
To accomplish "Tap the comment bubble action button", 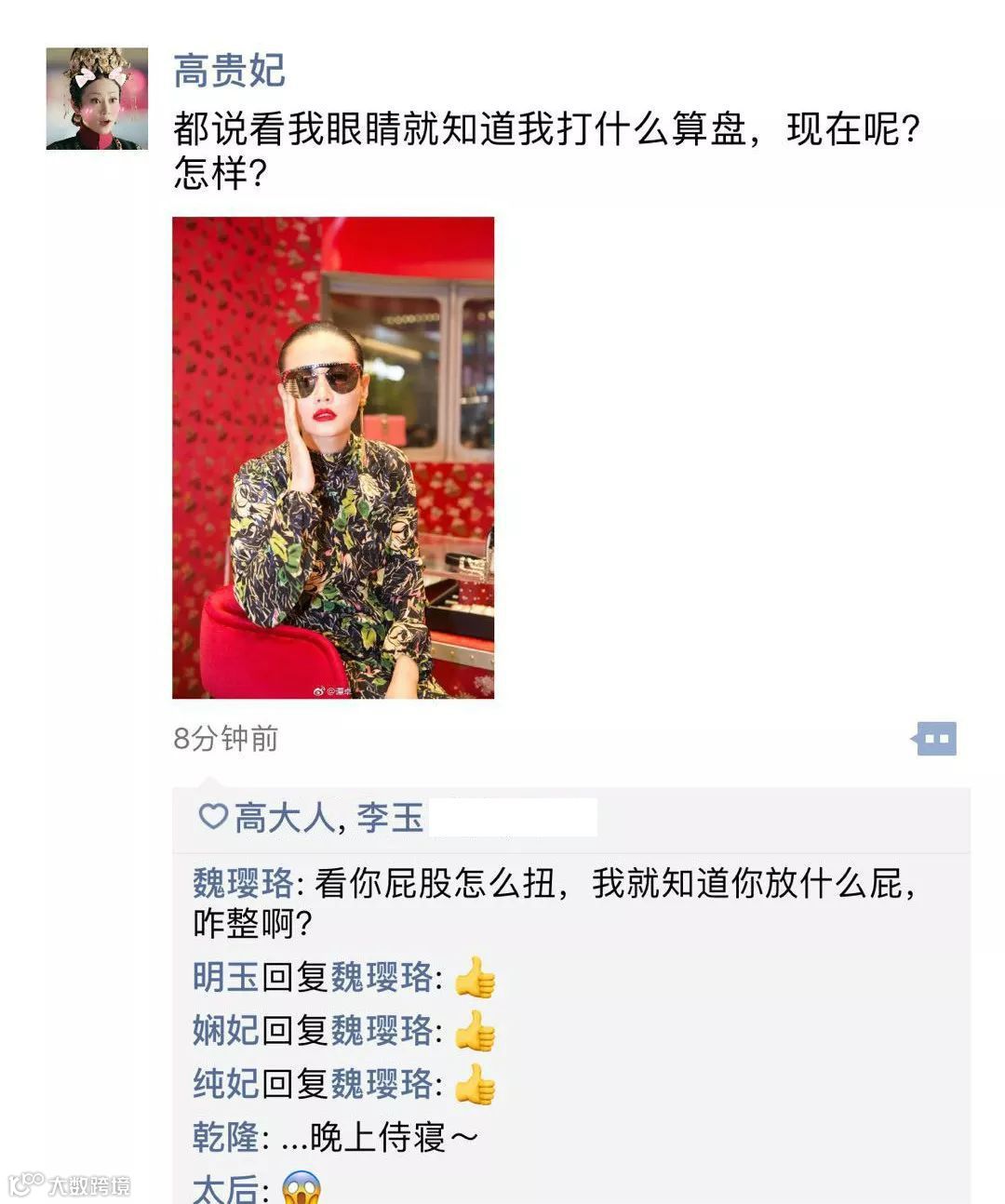I will click(933, 739).
